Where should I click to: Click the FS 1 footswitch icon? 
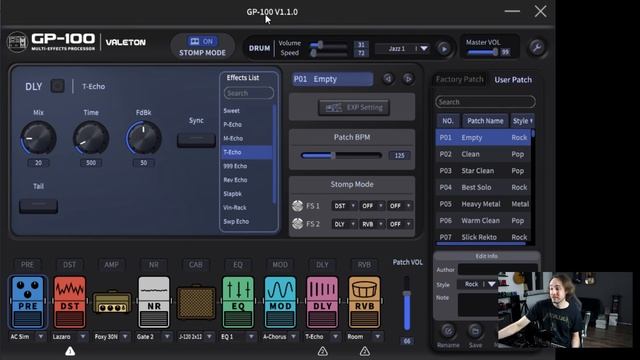point(298,206)
